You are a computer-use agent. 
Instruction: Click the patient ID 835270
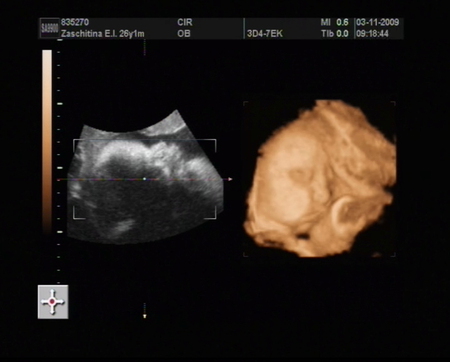pos(75,22)
